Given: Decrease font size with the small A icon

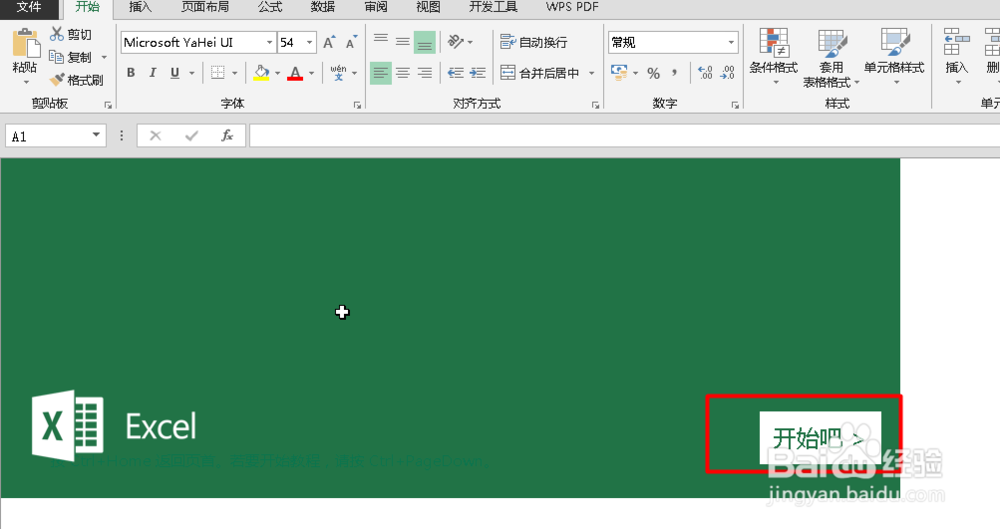Looking at the screenshot, I should (x=351, y=43).
